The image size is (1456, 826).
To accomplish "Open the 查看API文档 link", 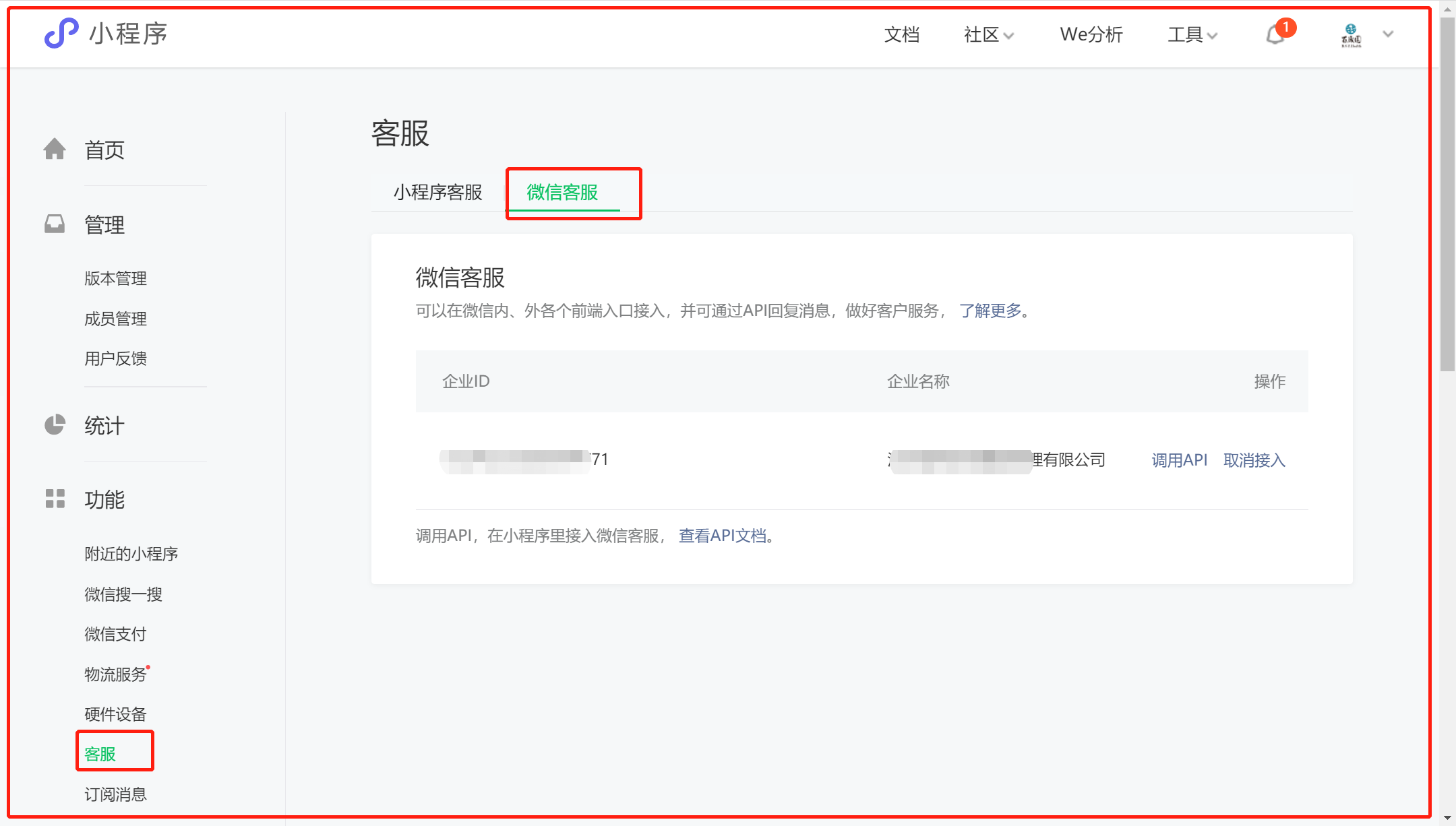I will (723, 536).
